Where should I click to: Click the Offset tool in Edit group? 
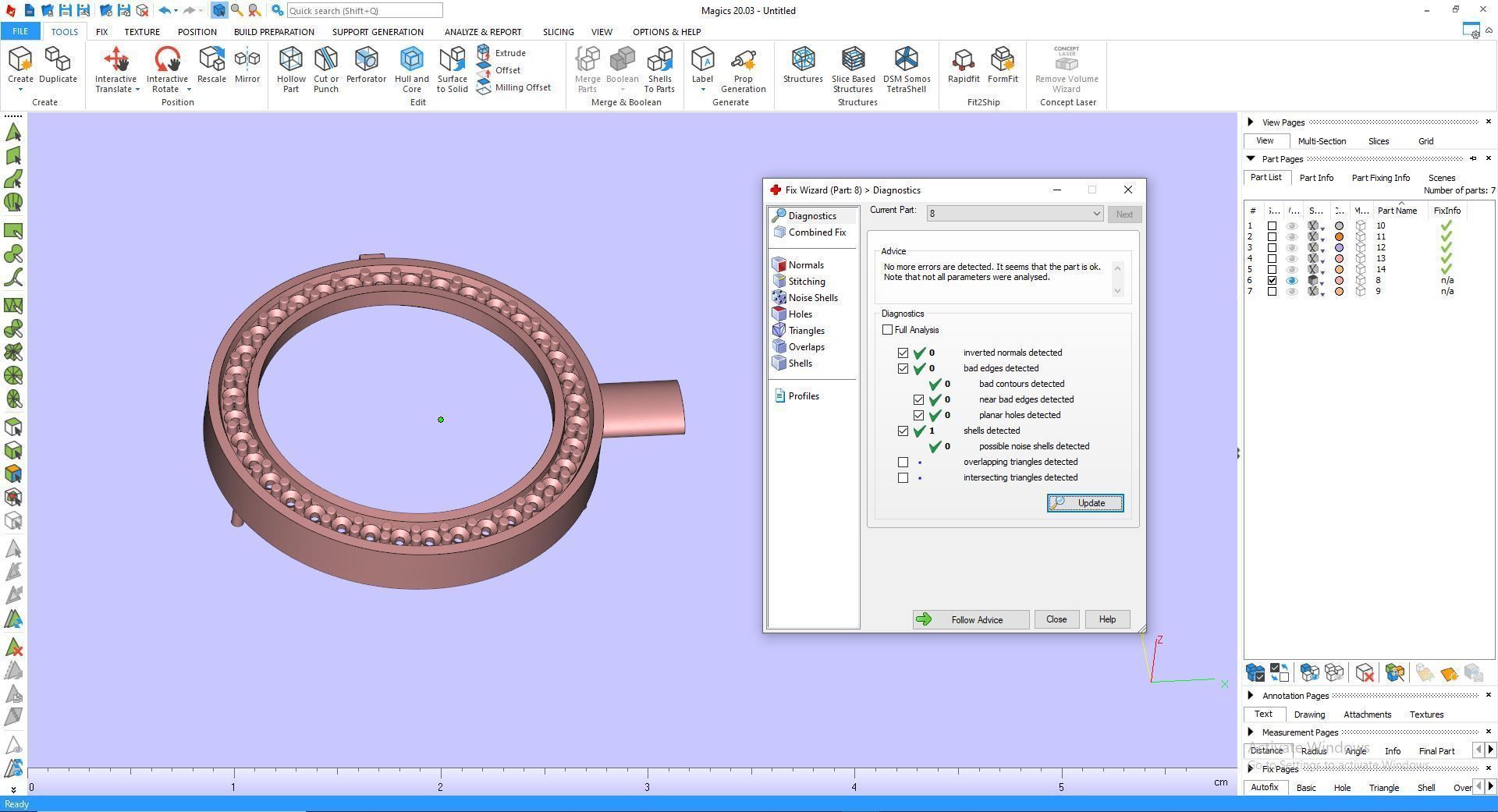pos(499,70)
